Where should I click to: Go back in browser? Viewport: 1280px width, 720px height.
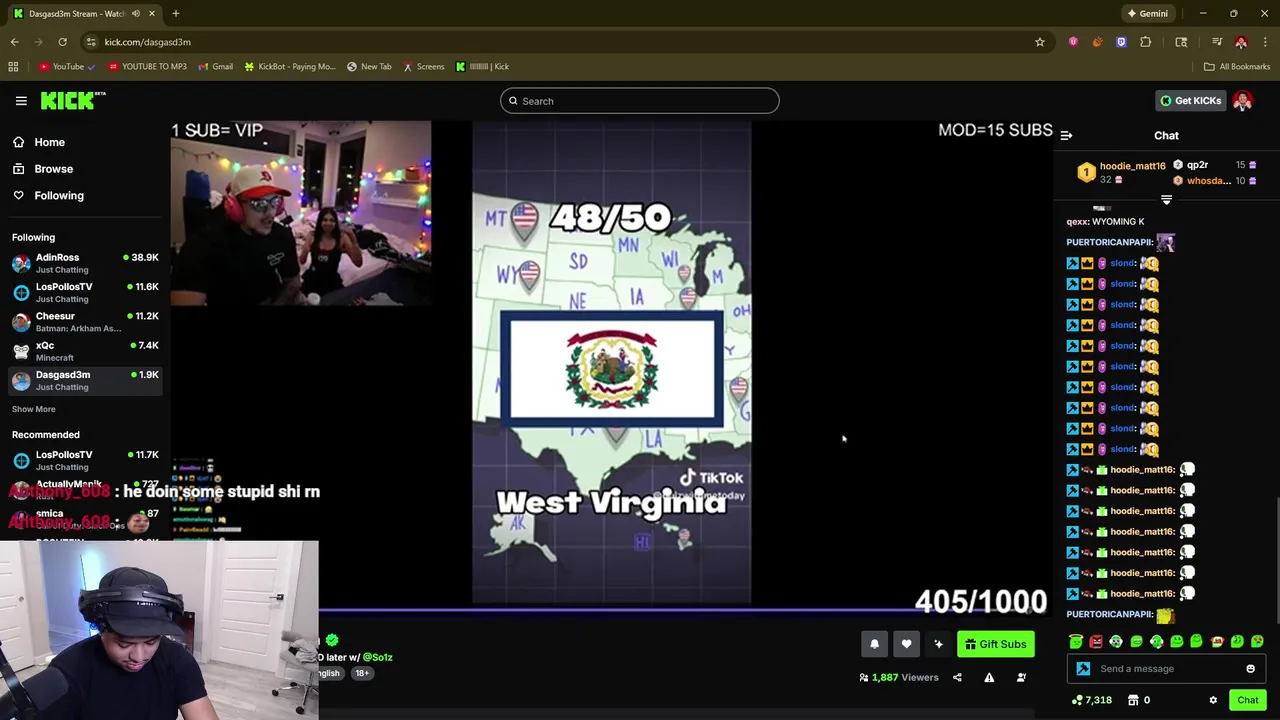[x=14, y=42]
